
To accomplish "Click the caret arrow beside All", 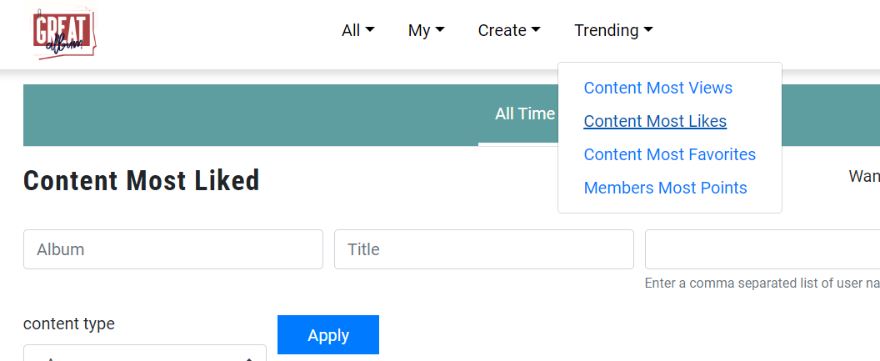I will (x=370, y=30).
